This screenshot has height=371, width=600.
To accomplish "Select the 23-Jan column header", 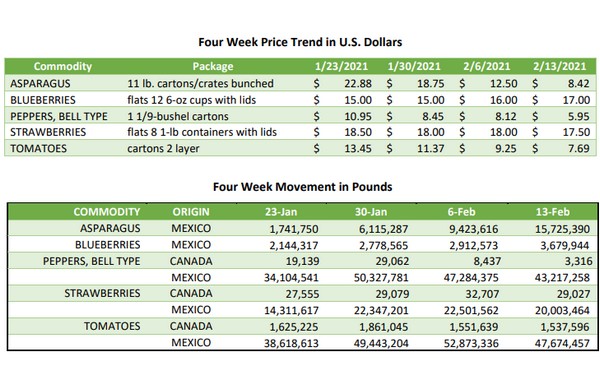I will (x=281, y=212).
